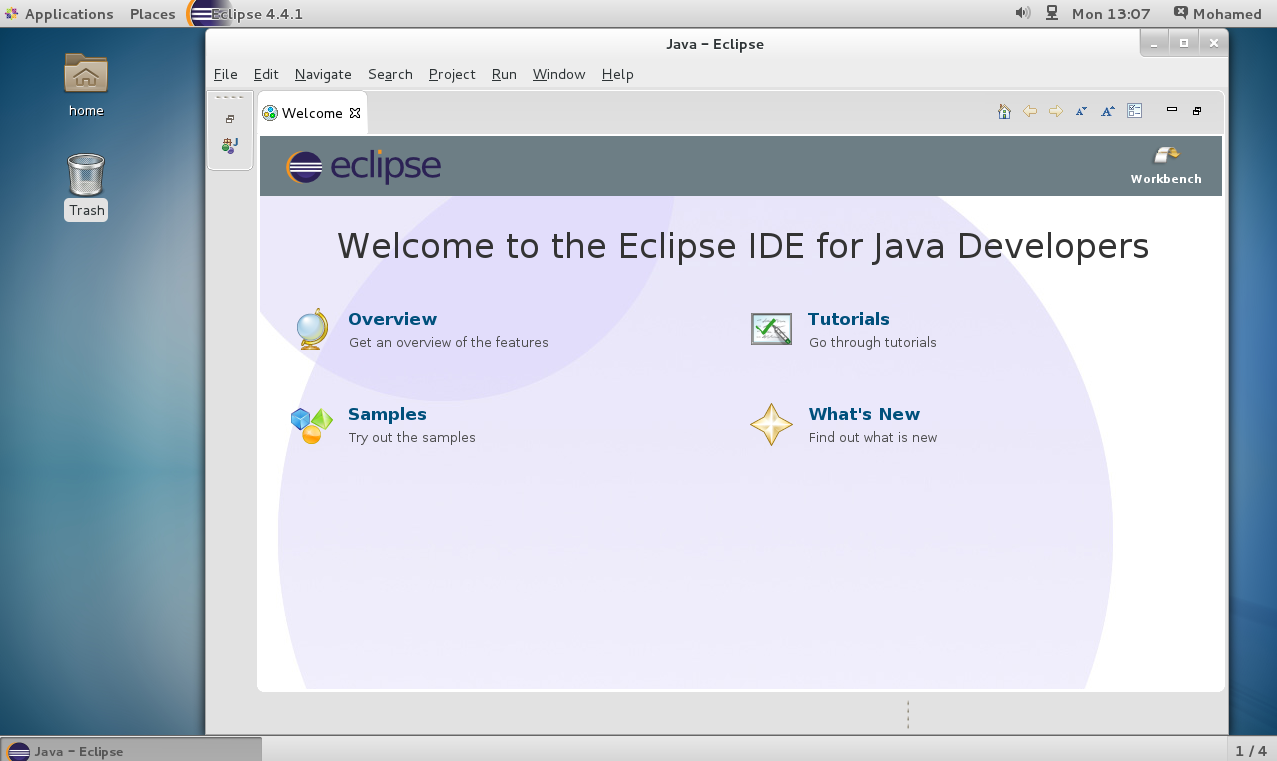Click the Overview globe icon

tap(312, 329)
